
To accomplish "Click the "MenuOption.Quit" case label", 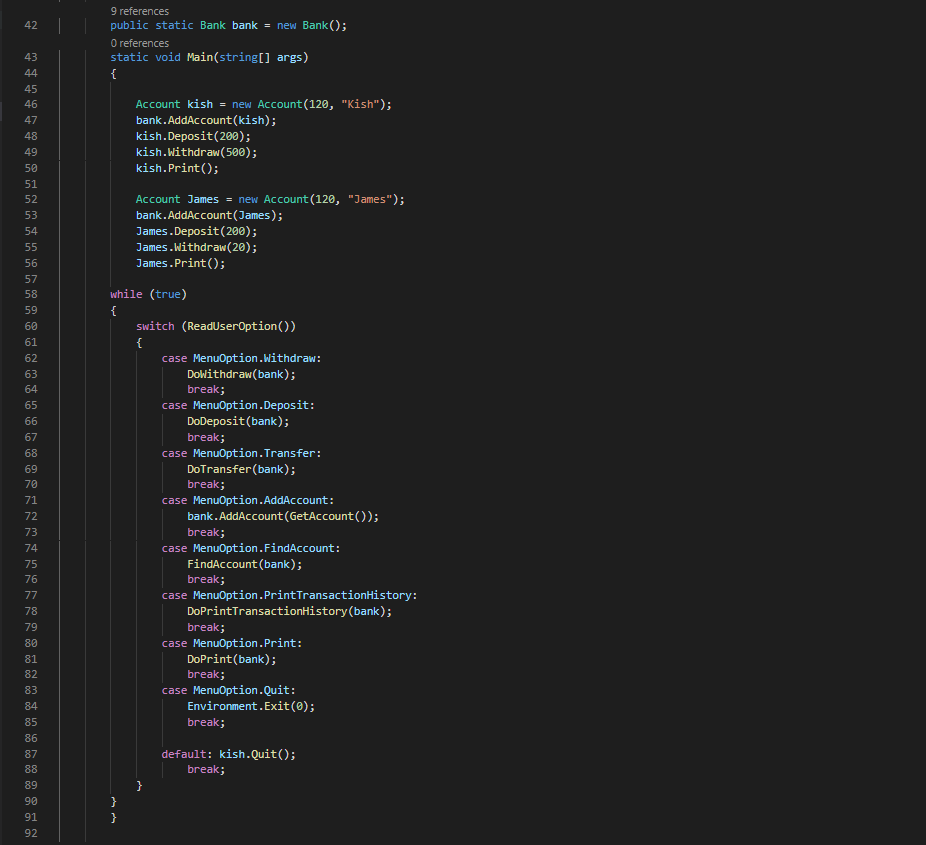I will point(238,690).
